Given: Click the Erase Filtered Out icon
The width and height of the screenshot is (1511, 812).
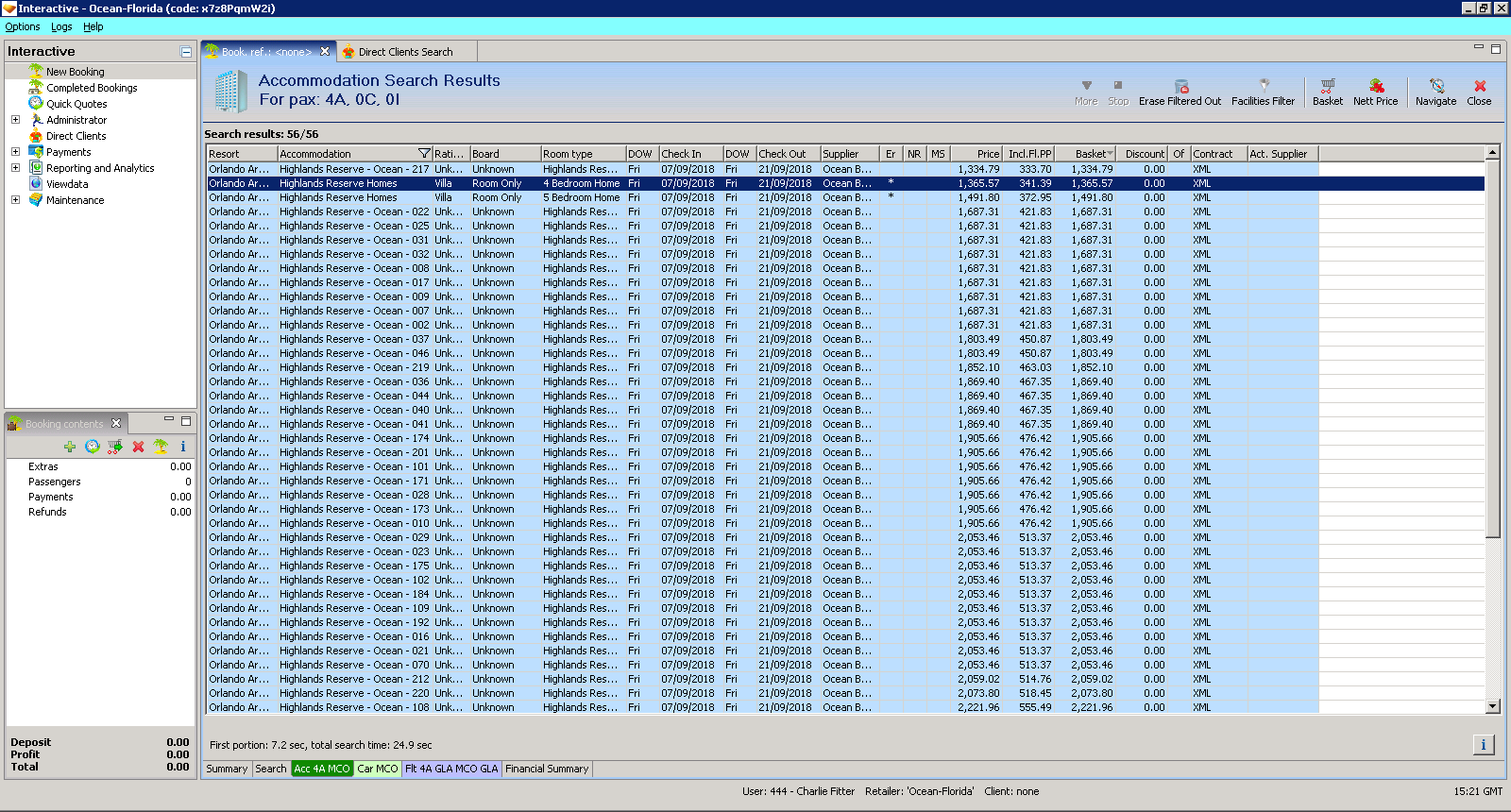Looking at the screenshot, I should click(1180, 87).
